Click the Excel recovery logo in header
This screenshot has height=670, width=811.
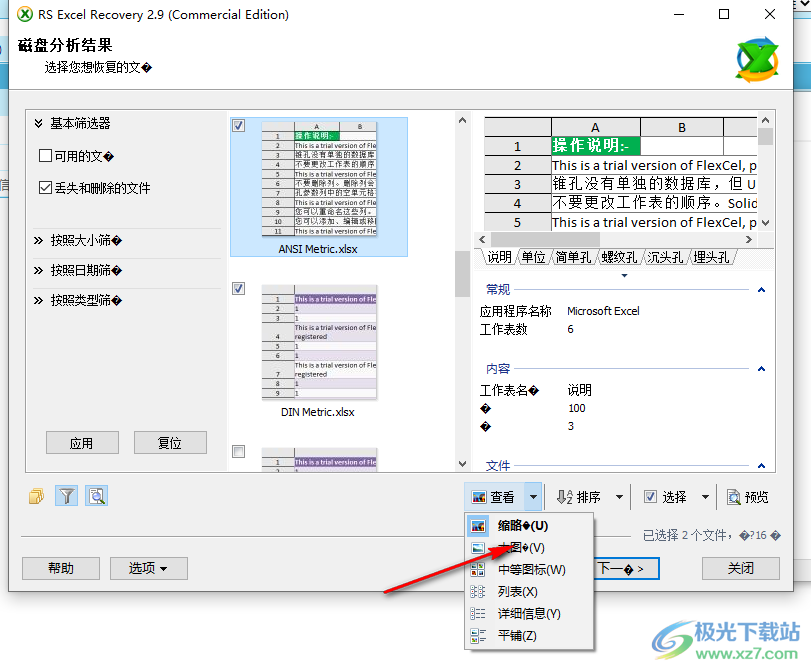click(757, 59)
